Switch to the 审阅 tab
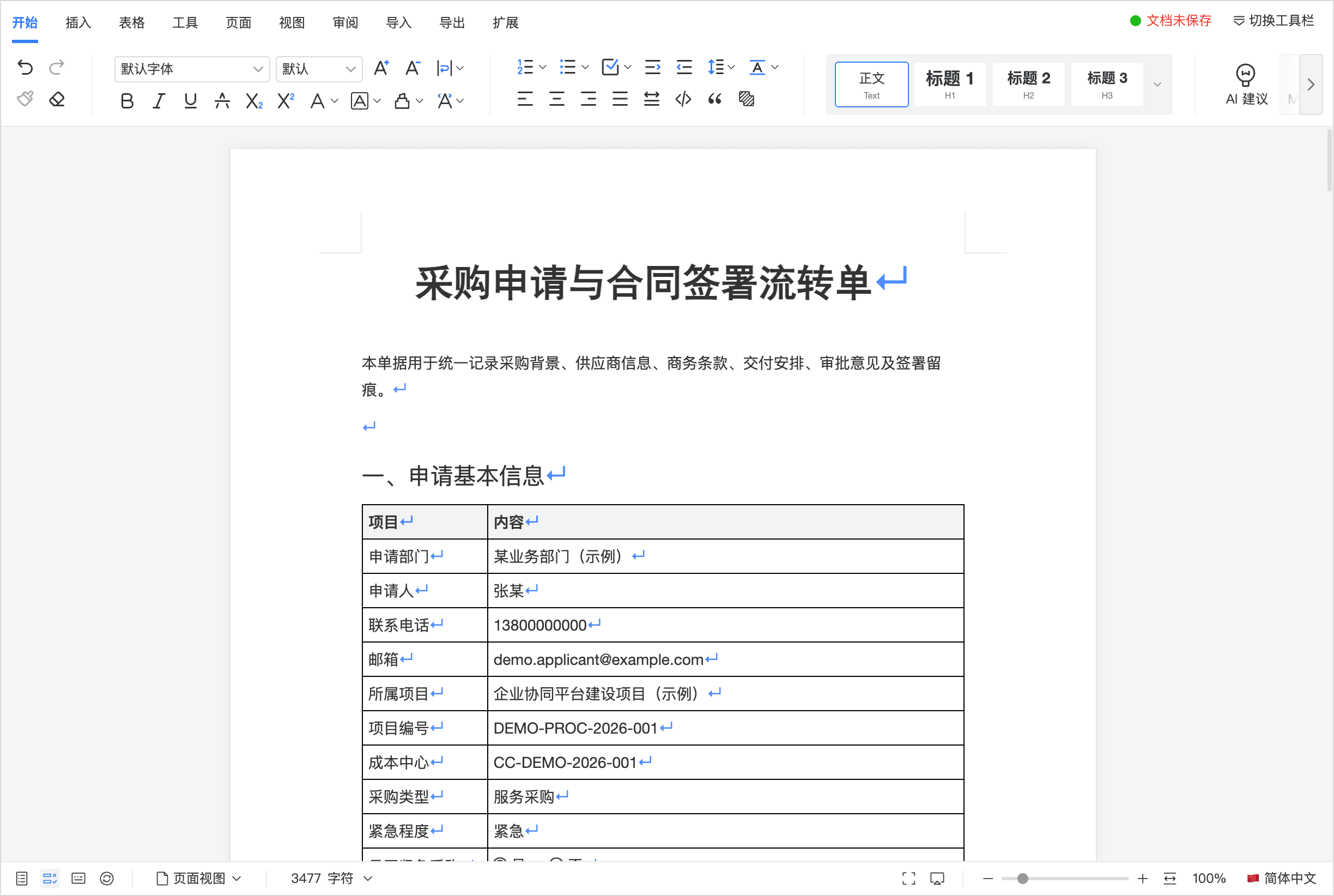This screenshot has height=896, width=1334. tap(345, 23)
